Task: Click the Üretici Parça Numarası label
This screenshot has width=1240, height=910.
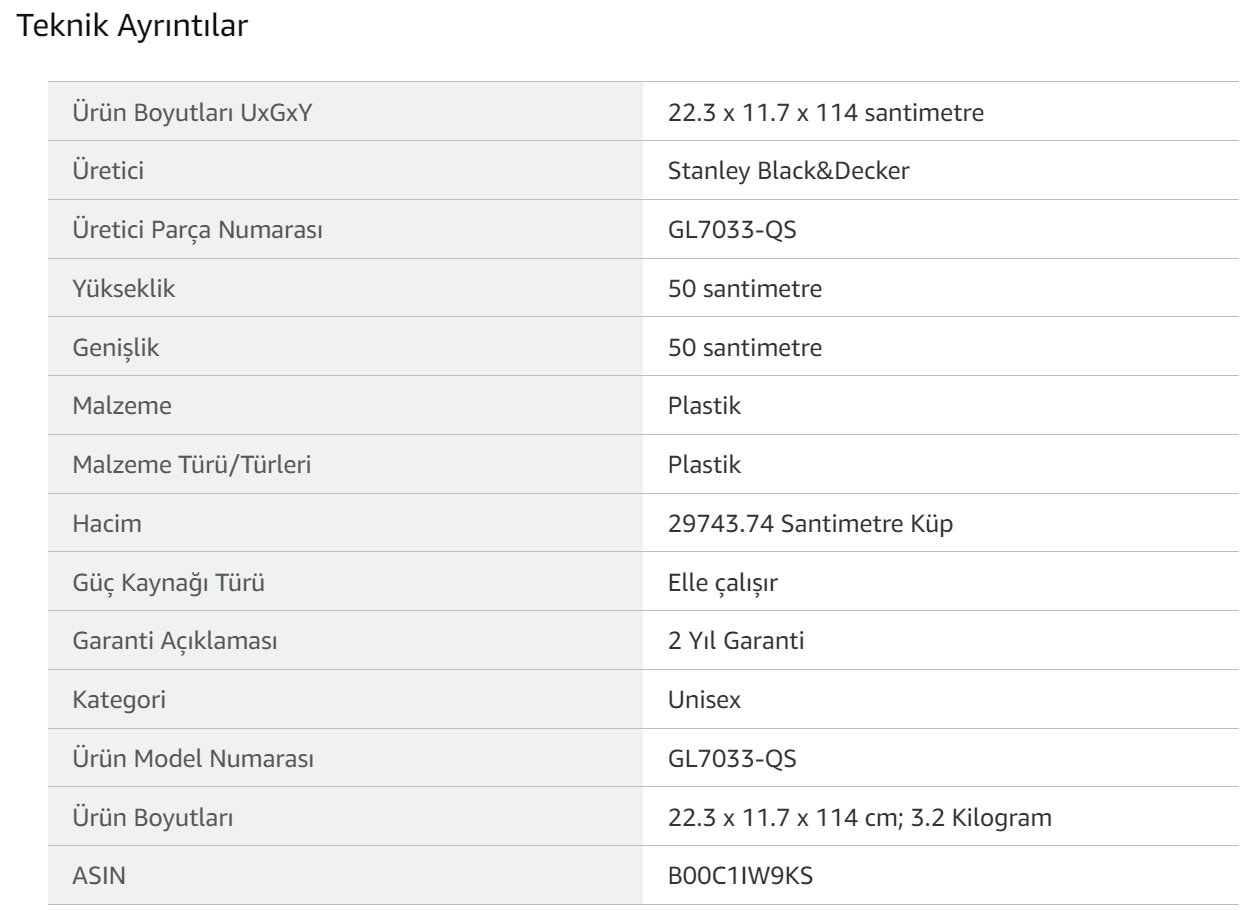Action: [198, 230]
